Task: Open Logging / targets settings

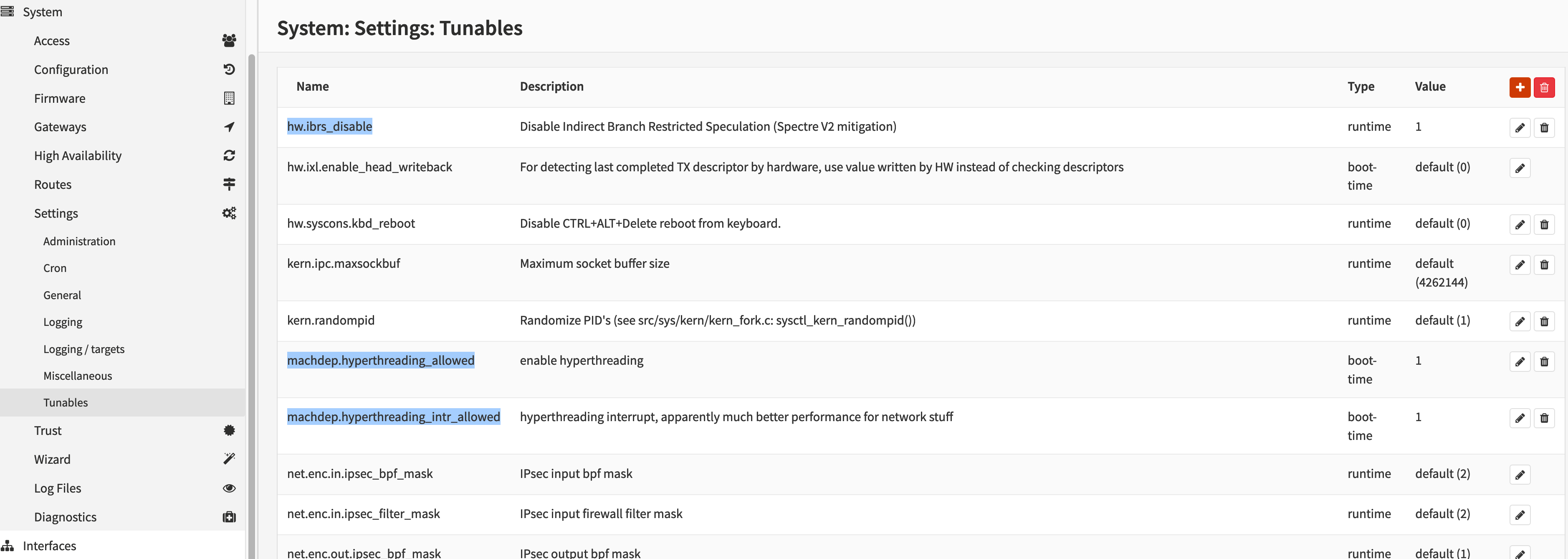Action: [x=83, y=349]
